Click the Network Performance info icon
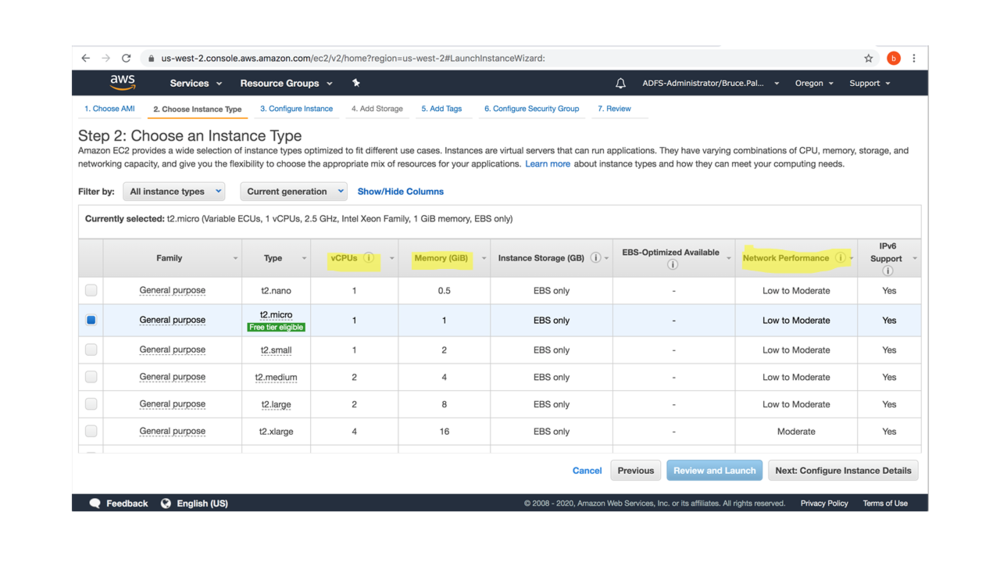The height and width of the screenshot is (563, 1000). 840,258
